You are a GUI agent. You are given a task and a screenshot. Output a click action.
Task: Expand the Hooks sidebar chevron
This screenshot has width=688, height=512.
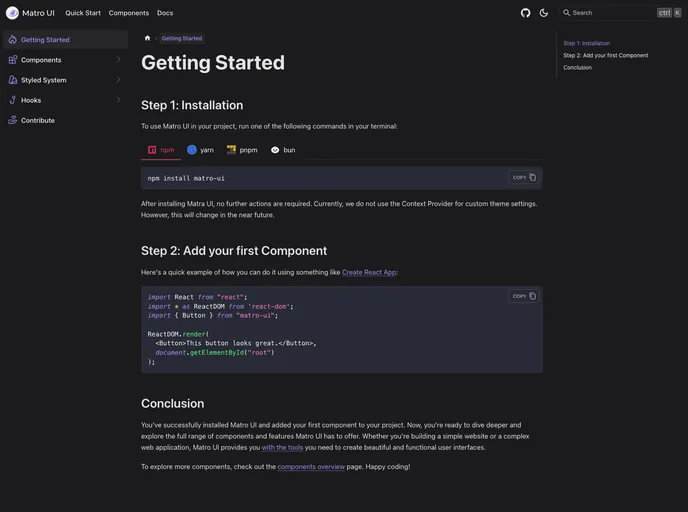click(x=118, y=100)
